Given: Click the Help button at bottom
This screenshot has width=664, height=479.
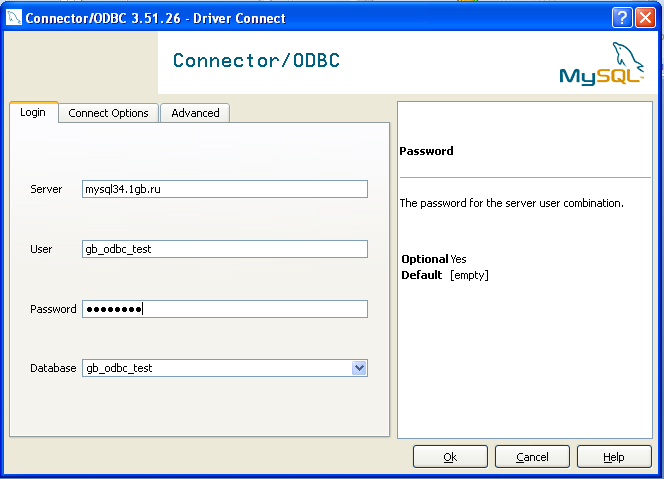Looking at the screenshot, I should tap(614, 457).
